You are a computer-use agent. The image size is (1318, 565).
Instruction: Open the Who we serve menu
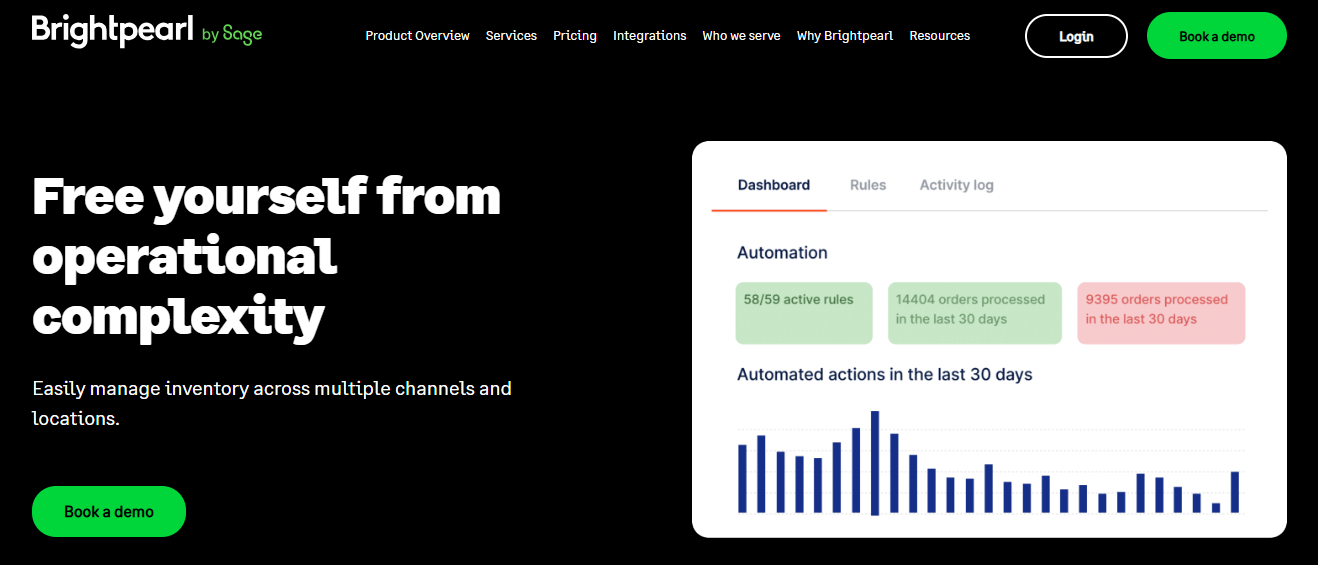(742, 36)
